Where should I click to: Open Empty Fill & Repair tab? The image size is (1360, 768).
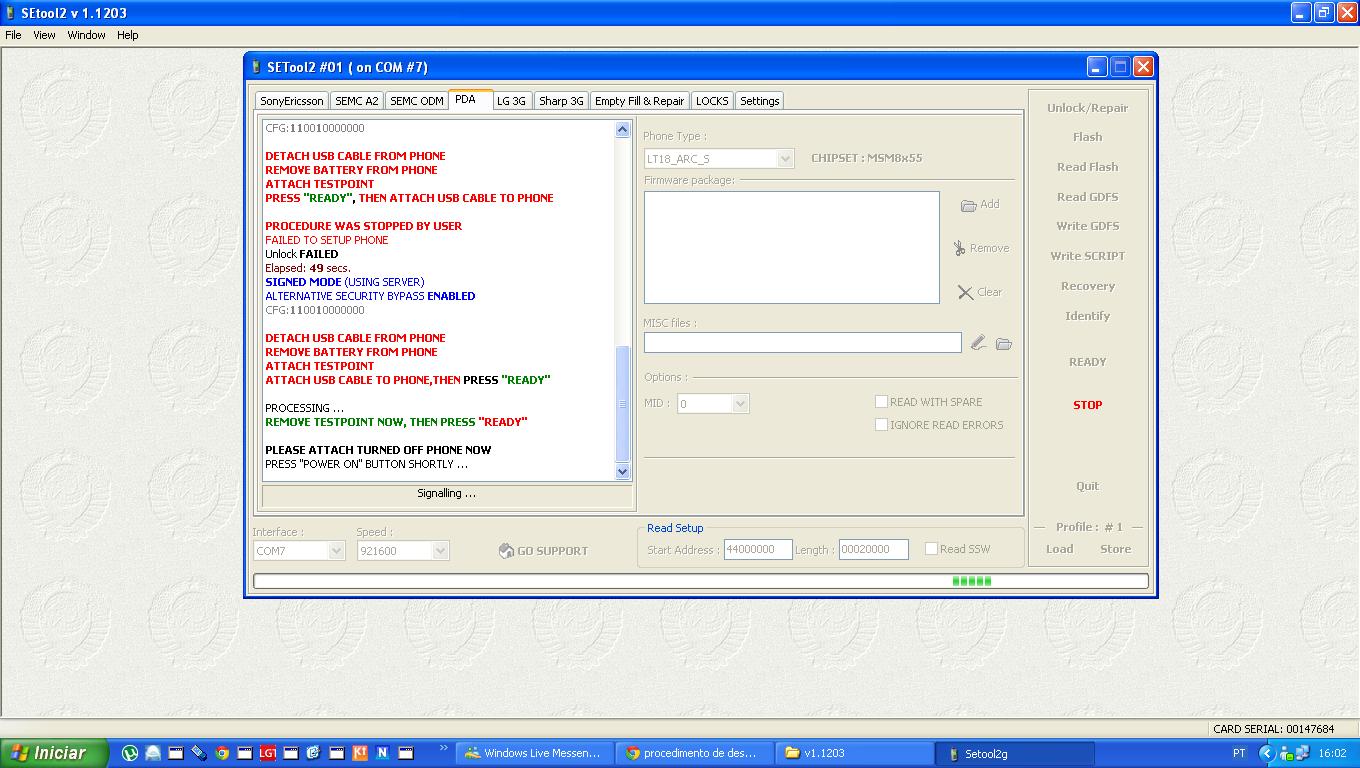click(640, 101)
